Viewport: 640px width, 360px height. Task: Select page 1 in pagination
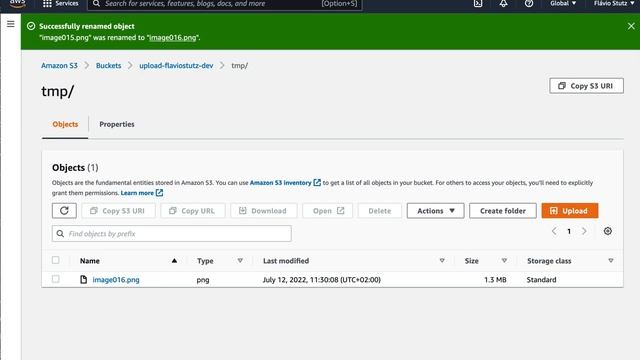coord(569,231)
